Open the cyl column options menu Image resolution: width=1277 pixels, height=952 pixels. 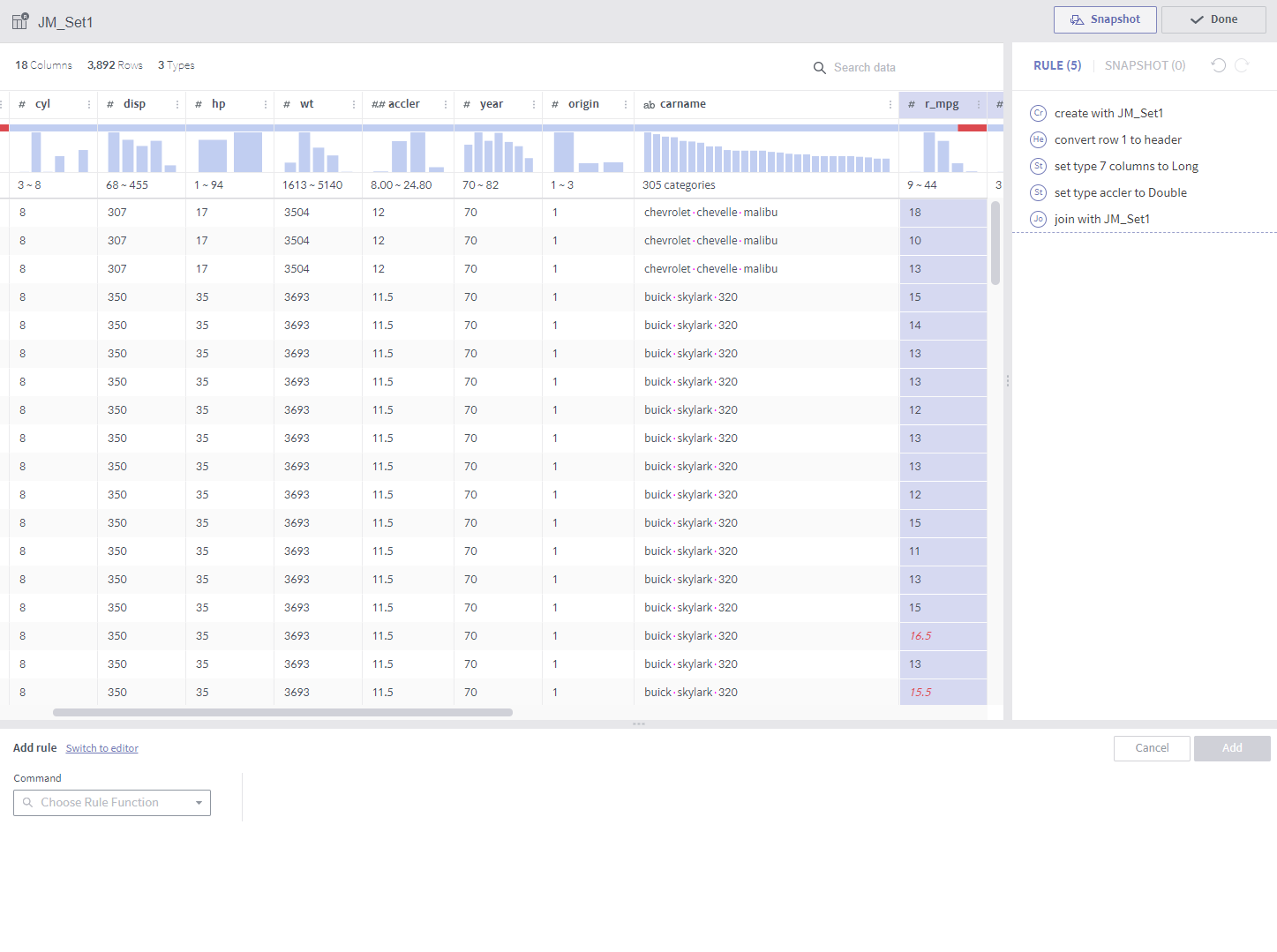89,104
